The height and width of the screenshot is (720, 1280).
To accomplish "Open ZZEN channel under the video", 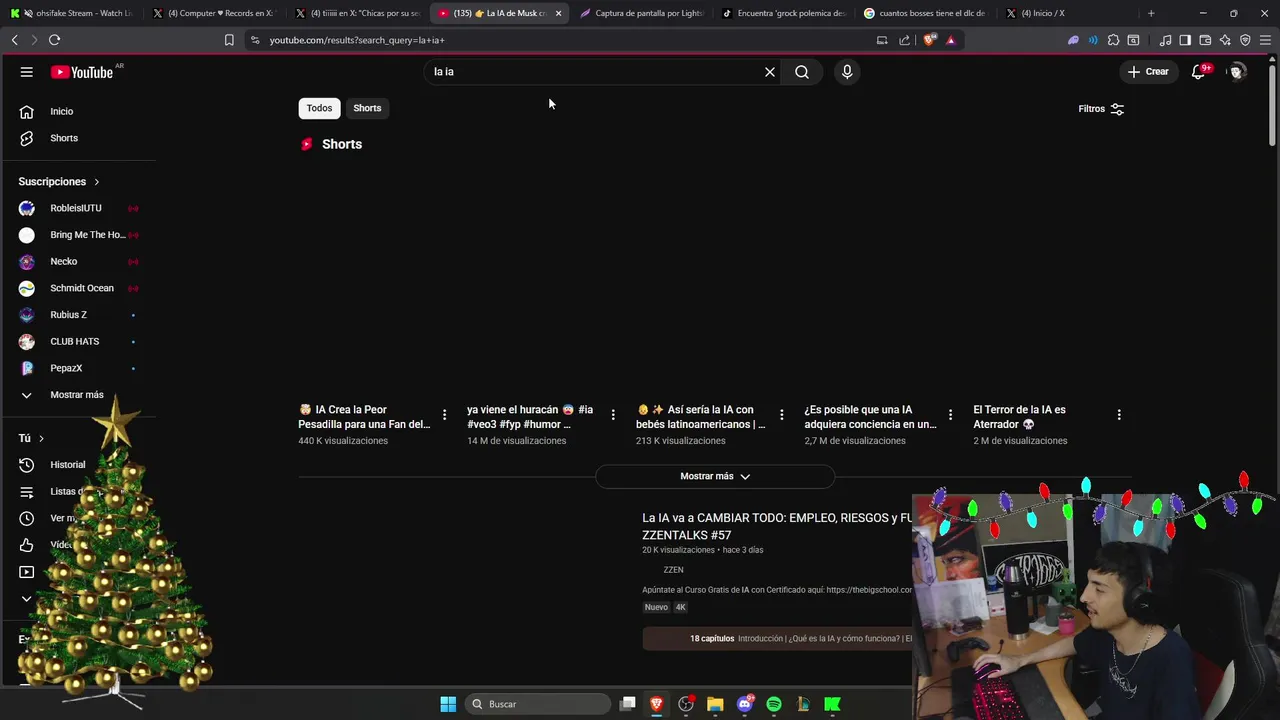I will click(x=673, y=570).
